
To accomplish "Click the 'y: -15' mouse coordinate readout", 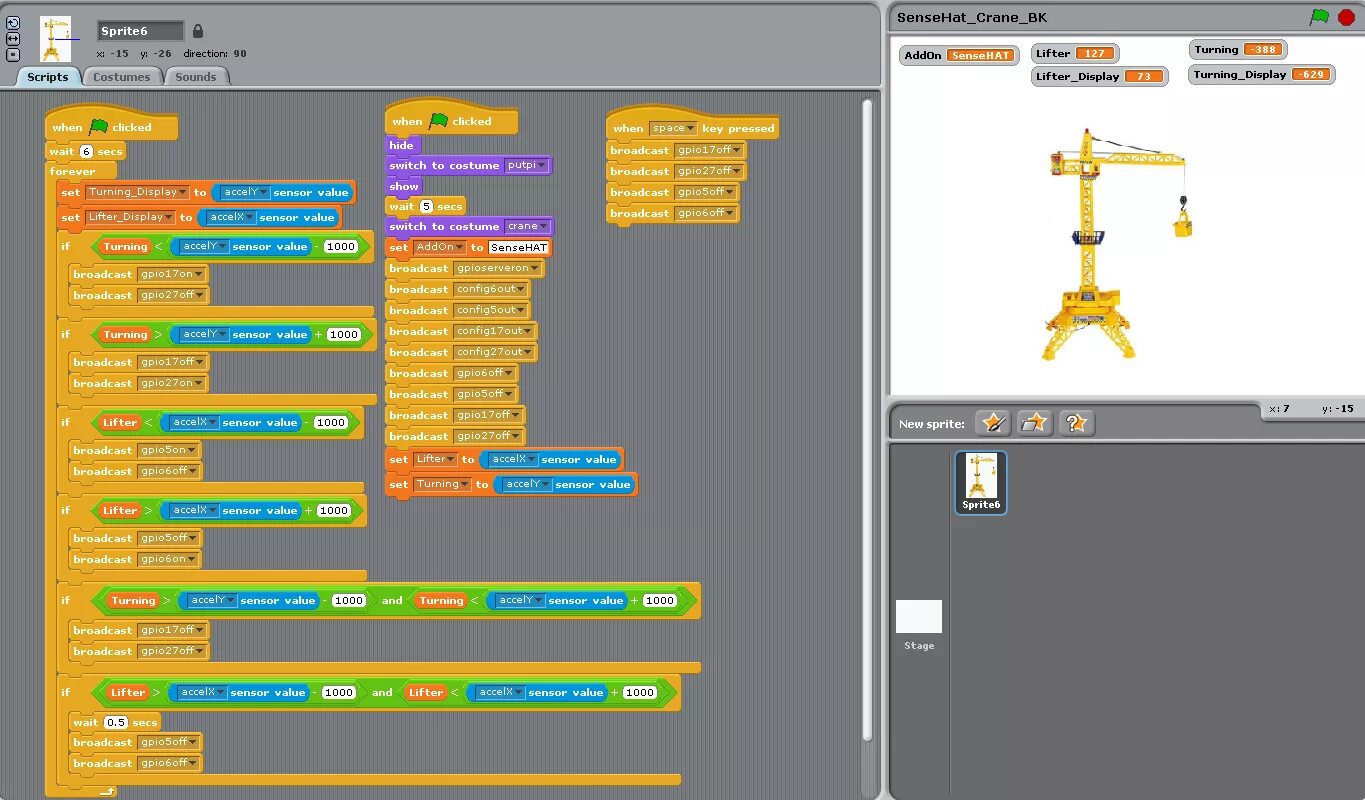I will pyautogui.click(x=1338, y=409).
